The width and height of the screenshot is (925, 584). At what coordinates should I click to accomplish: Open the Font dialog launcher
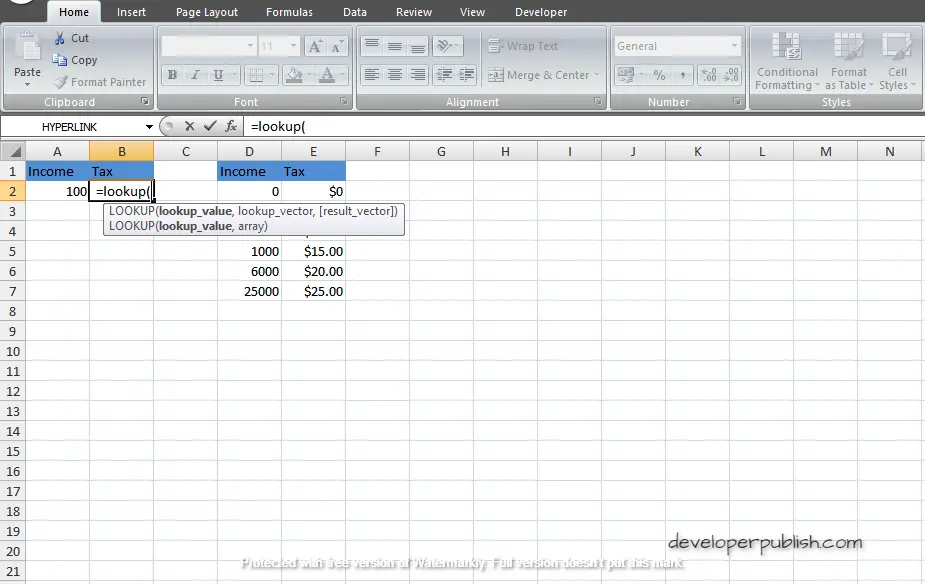344,101
